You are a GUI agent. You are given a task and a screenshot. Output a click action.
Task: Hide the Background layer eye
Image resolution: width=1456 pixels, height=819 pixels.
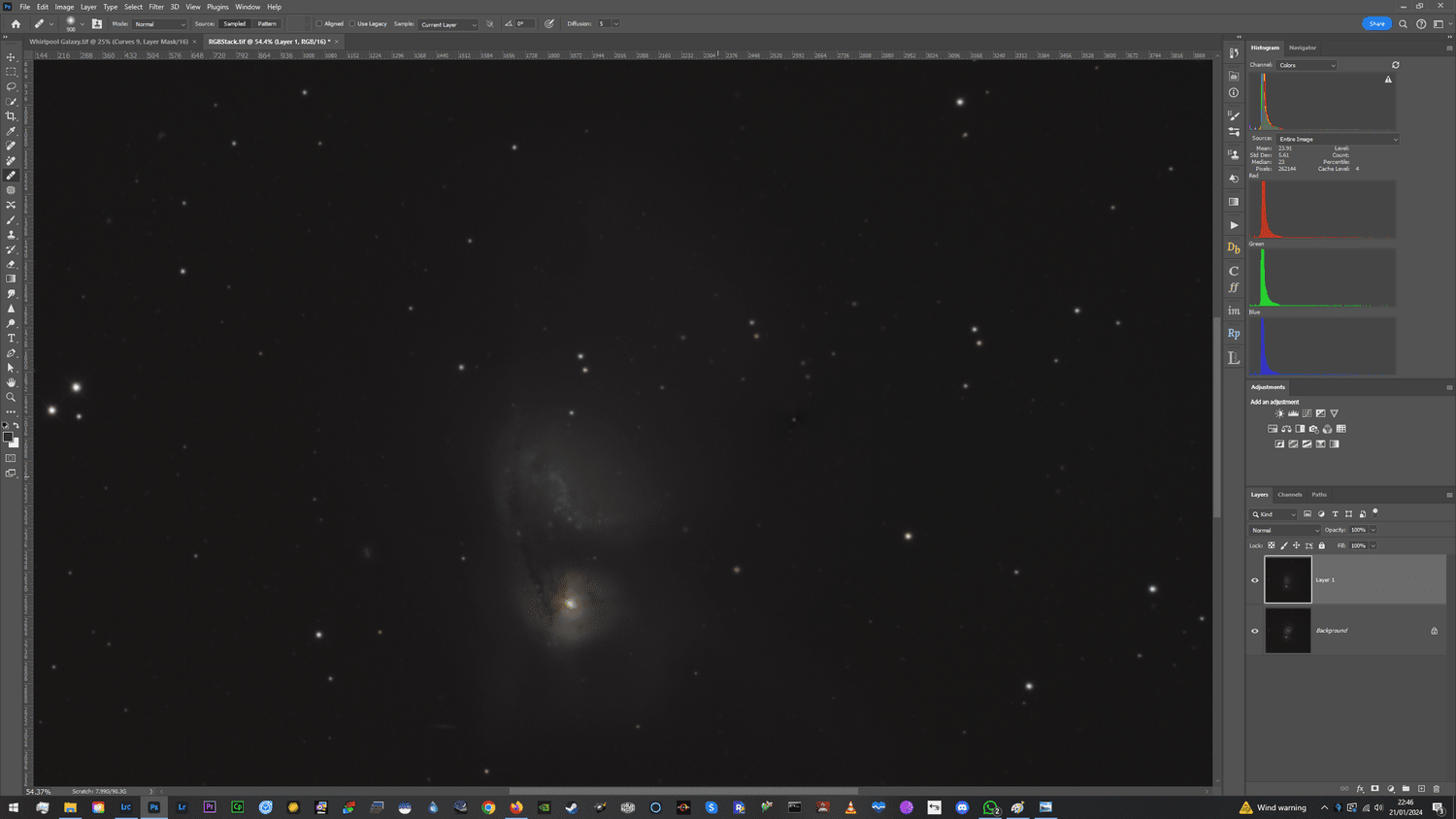[1255, 631]
